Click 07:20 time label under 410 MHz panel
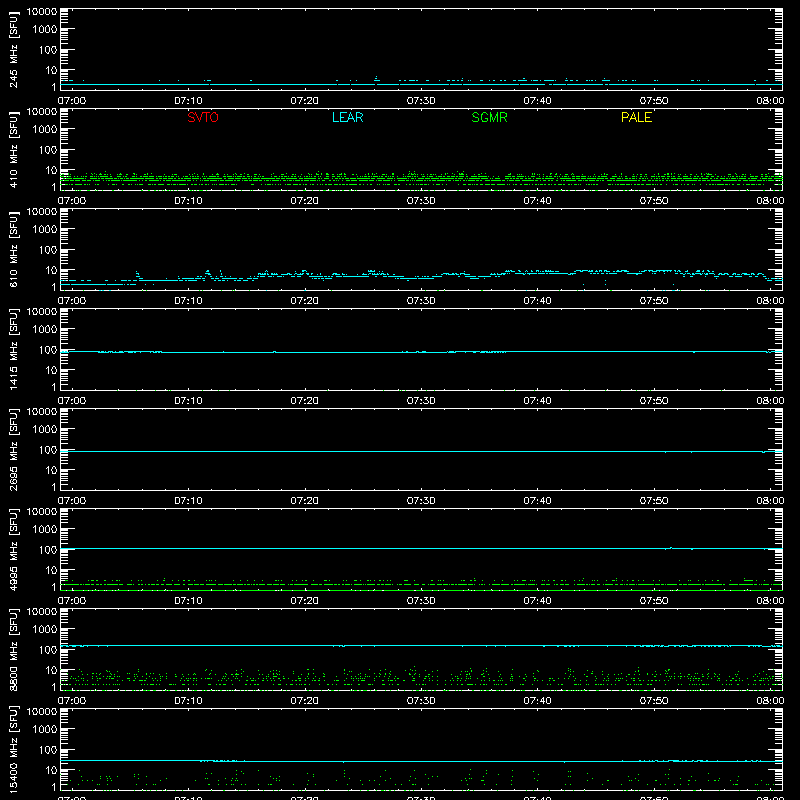 coord(305,201)
